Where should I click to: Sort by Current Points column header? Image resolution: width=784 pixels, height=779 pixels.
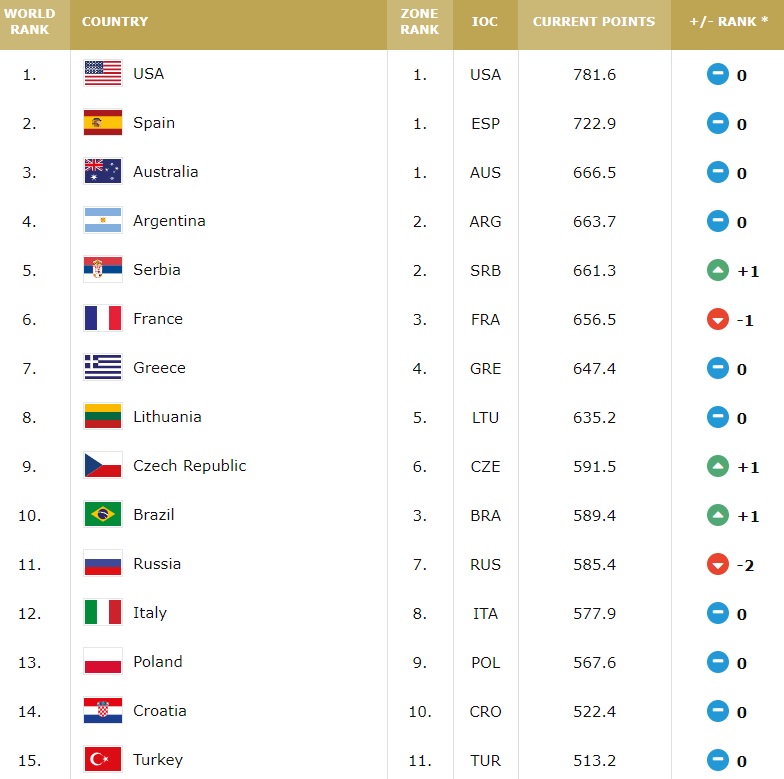[594, 22]
